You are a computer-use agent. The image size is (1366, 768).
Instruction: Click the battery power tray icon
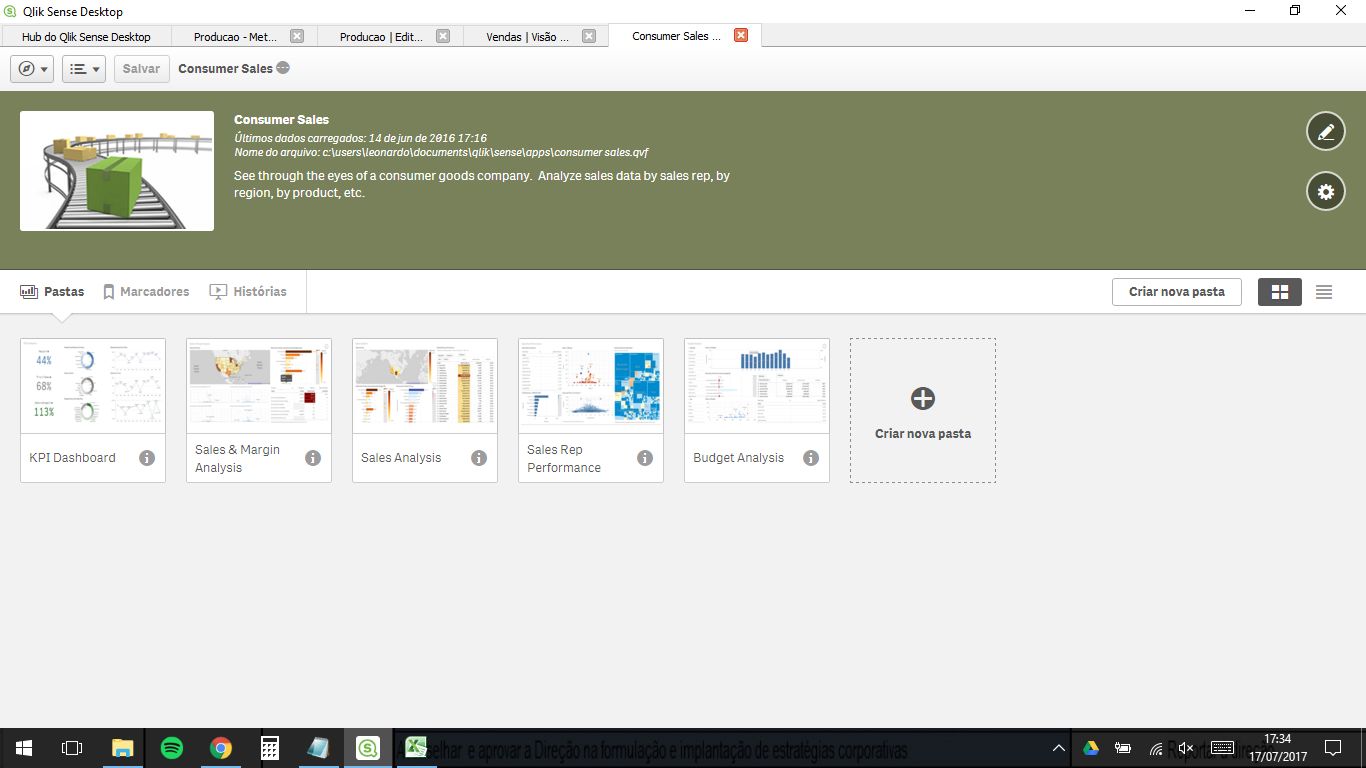[1123, 748]
